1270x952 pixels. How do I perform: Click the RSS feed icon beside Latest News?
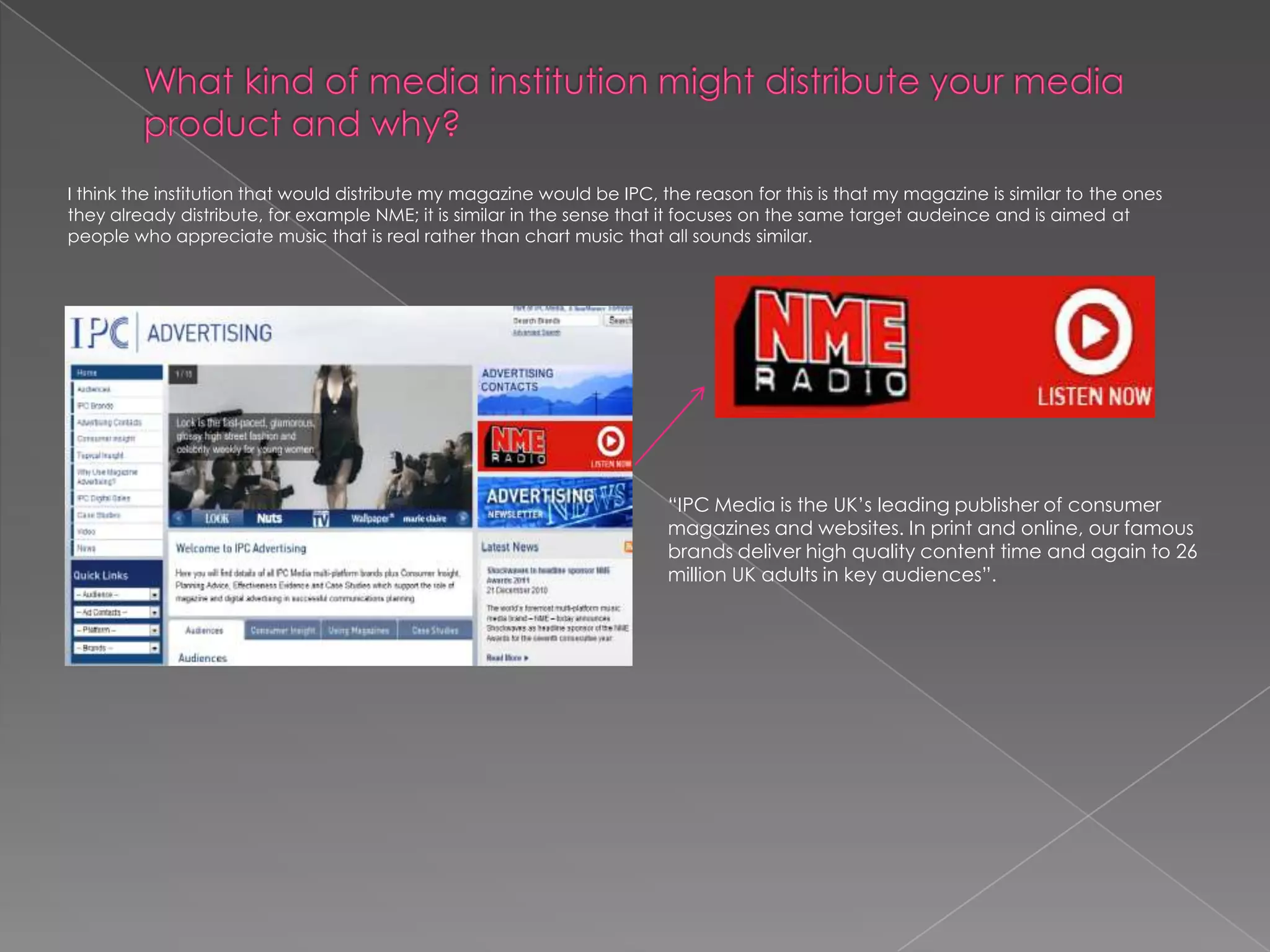click(x=628, y=547)
